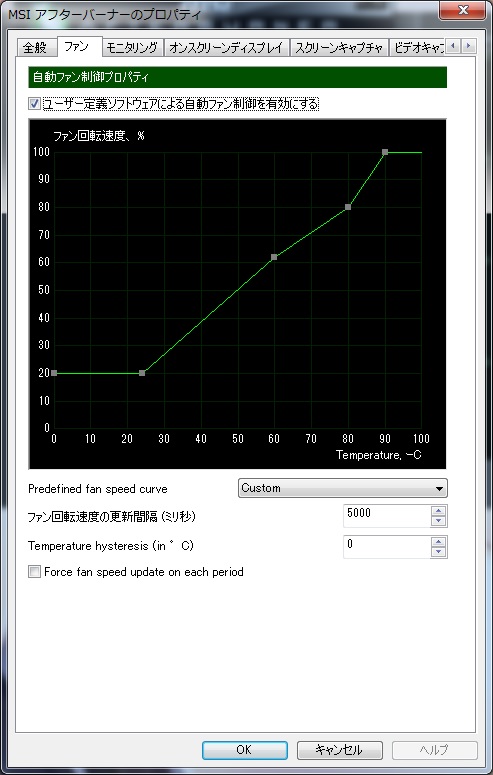Decrease the fan speed update interval value
Image resolution: width=493 pixels, height=775 pixels.
pyautogui.click(x=439, y=521)
